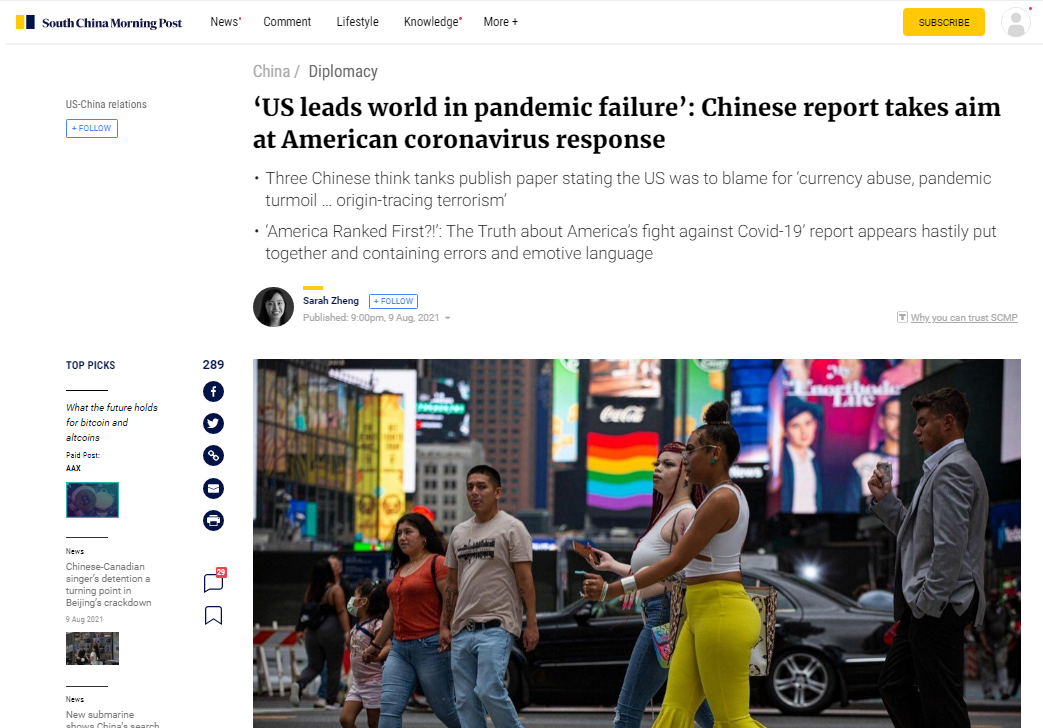Open the bitcoin and altcoins thumbnail

[92, 500]
